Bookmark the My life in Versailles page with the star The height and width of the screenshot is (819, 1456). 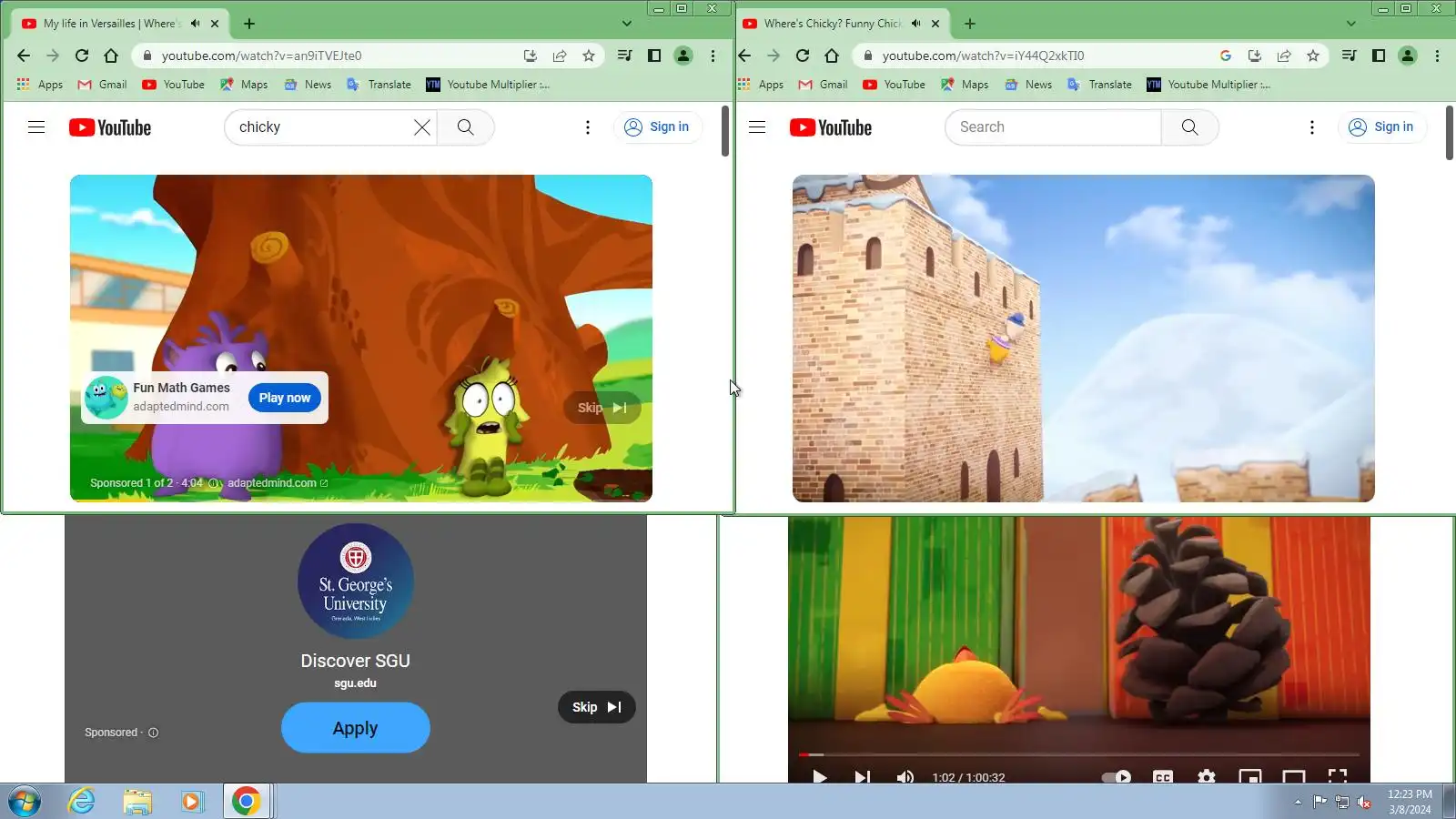coord(589,56)
